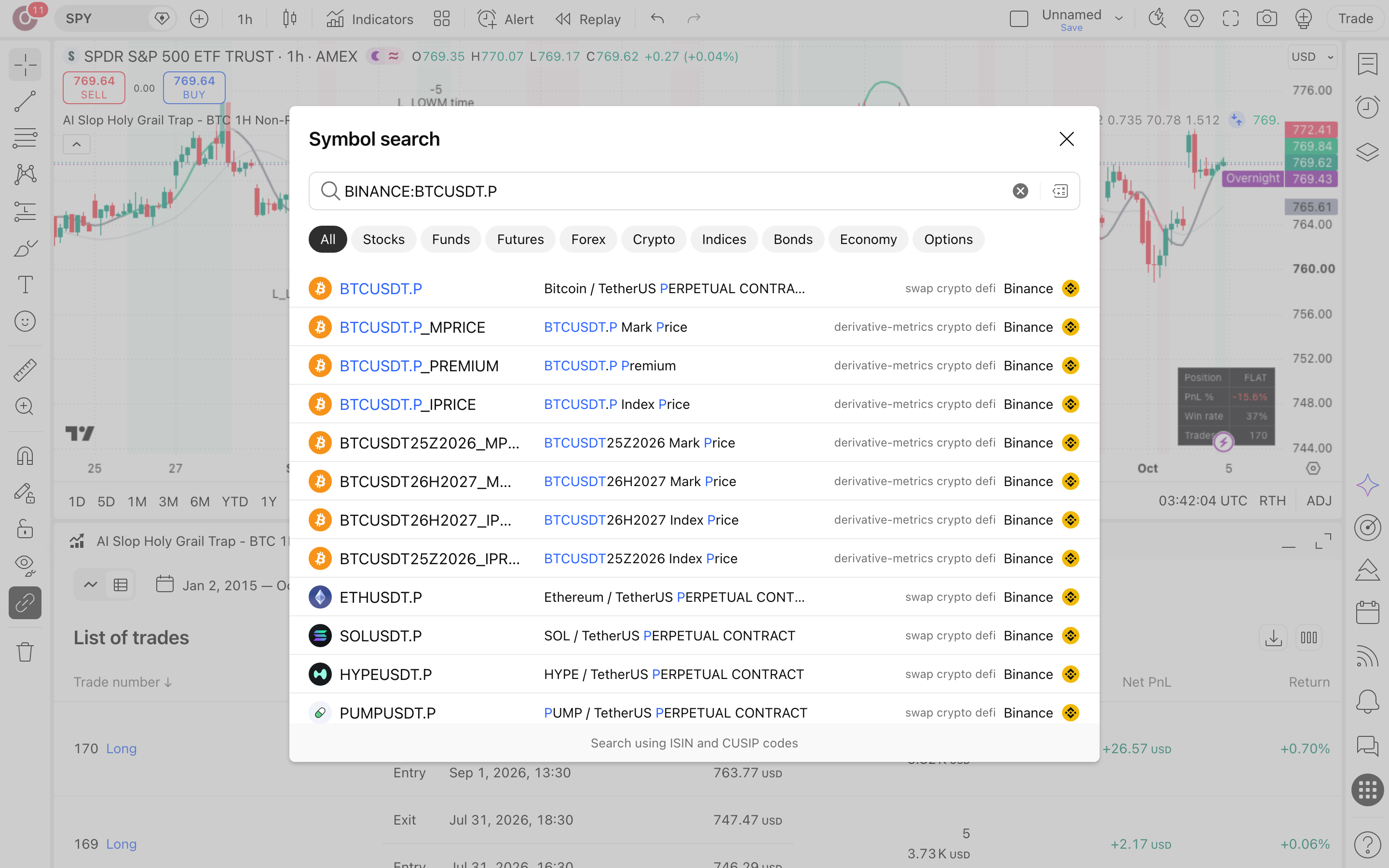Close the Symbol search dialog
This screenshot has height=868, width=1389.
[1066, 139]
